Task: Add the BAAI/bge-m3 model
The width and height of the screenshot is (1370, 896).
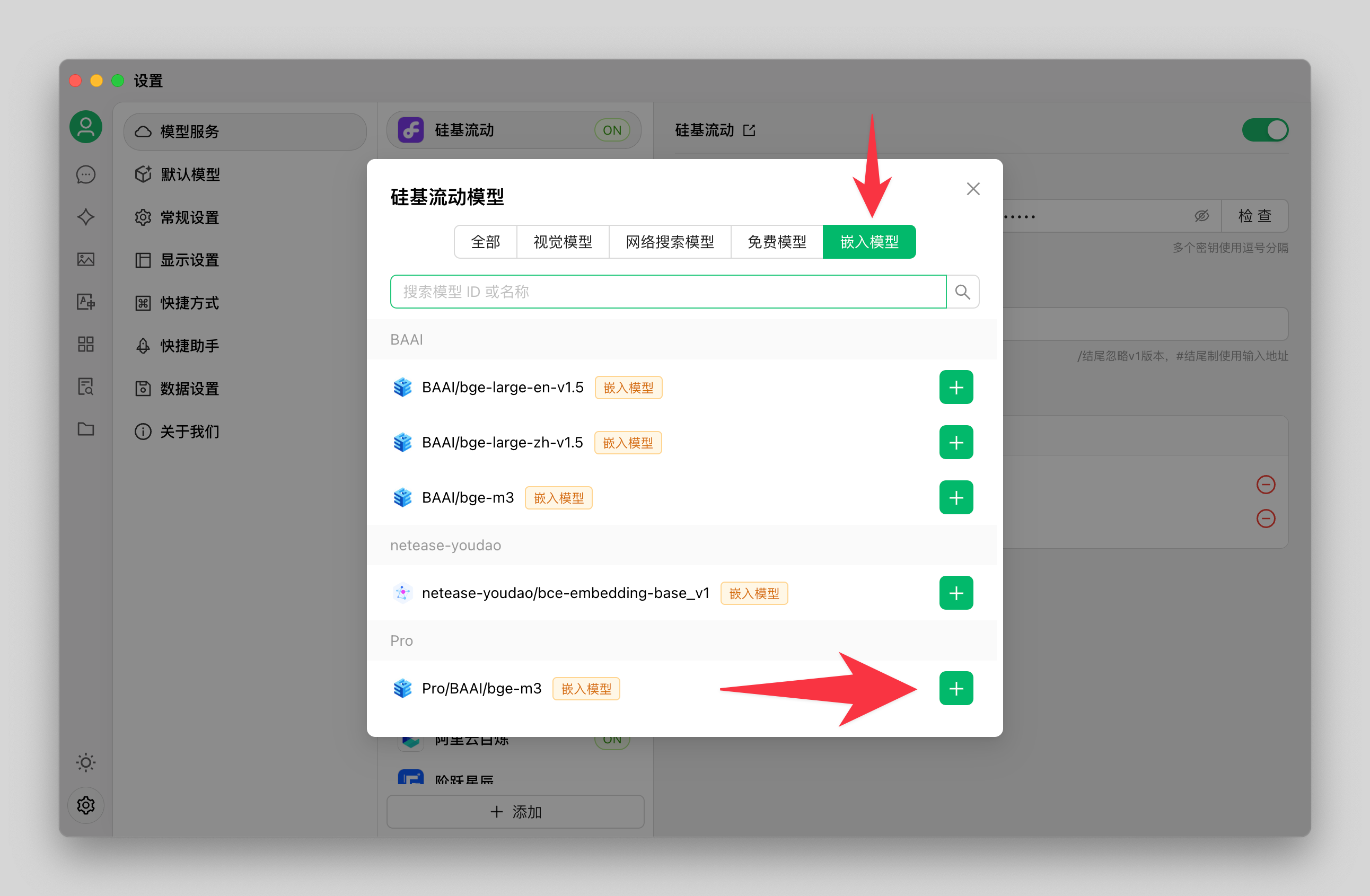Action: [955, 498]
